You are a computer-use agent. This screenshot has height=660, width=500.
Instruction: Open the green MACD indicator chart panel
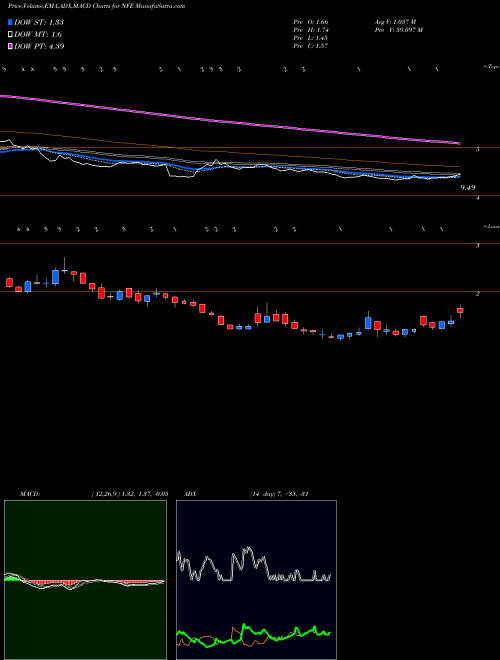85,580
